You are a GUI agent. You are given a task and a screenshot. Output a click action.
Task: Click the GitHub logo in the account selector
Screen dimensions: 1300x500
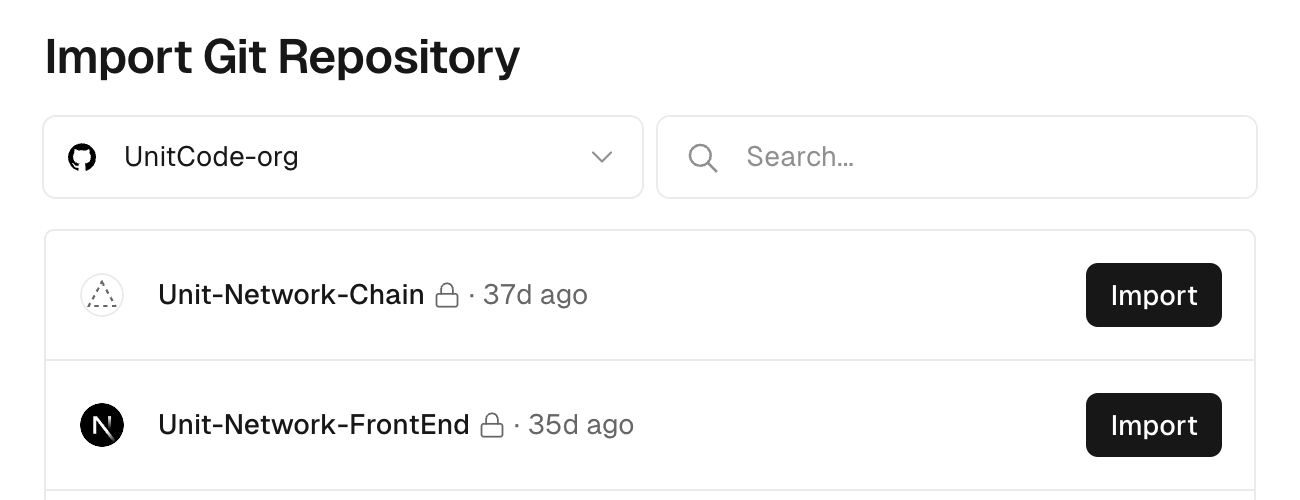(x=82, y=157)
